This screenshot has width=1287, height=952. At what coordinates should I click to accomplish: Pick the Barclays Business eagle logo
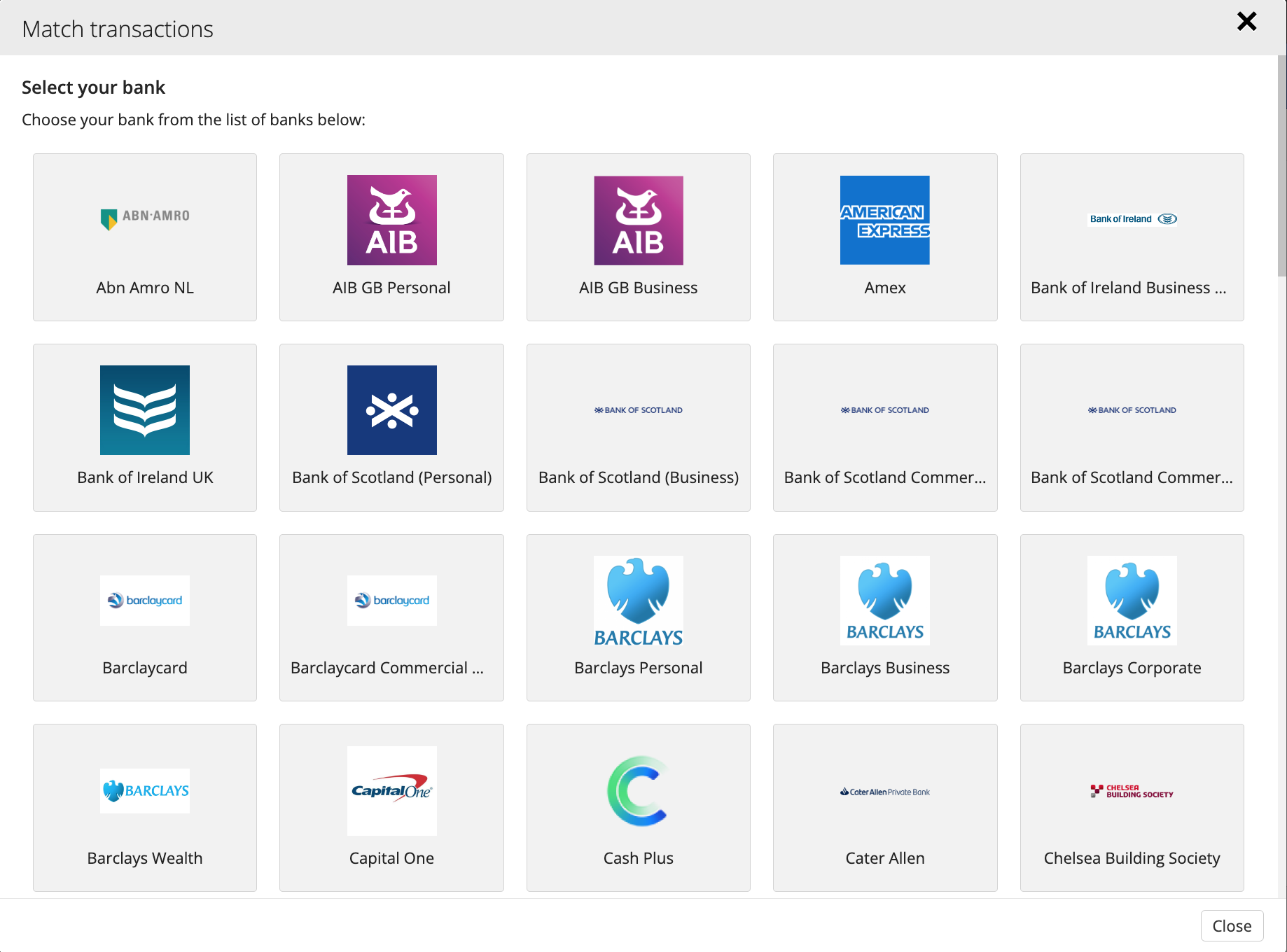point(885,601)
